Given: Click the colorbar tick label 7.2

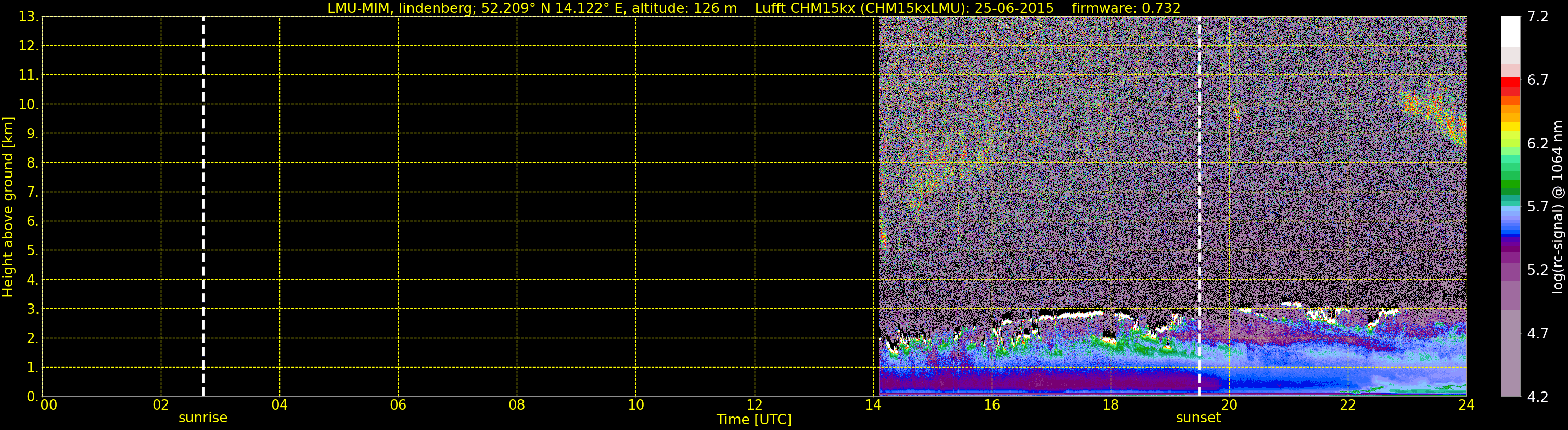Looking at the screenshot, I should tap(1538, 17).
